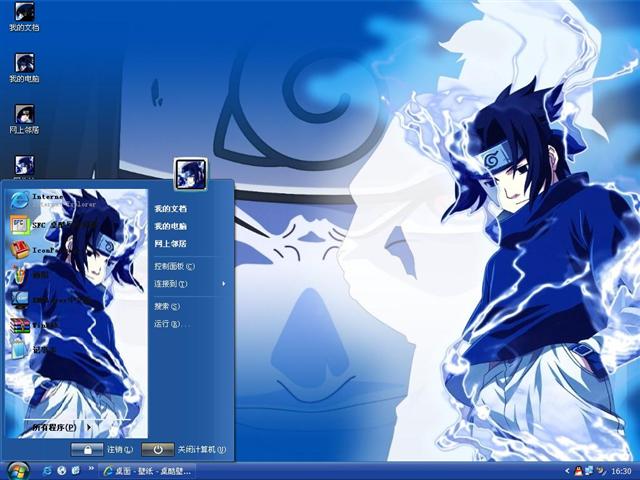Switch to 桌面 - 壁纸 taskbar window button
Viewport: 640px width, 480px height.
pyautogui.click(x=148, y=471)
